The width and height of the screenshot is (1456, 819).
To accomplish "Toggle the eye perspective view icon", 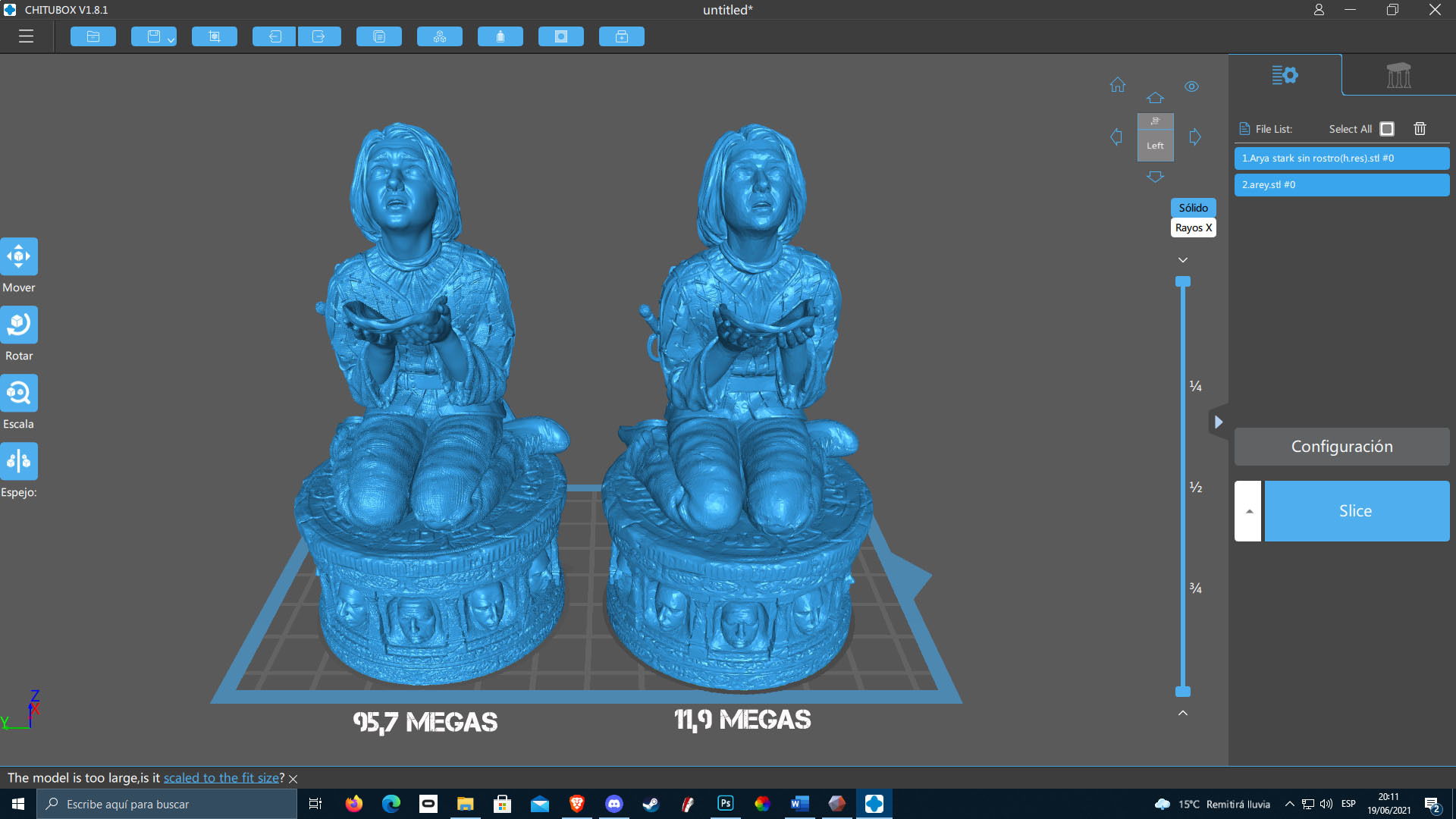I will (x=1192, y=86).
